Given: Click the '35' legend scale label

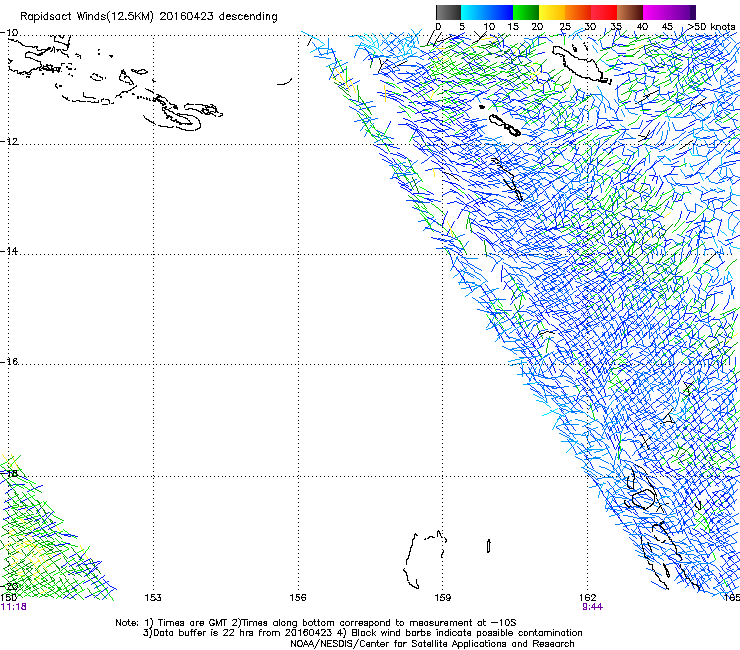Looking at the screenshot, I should [616, 26].
